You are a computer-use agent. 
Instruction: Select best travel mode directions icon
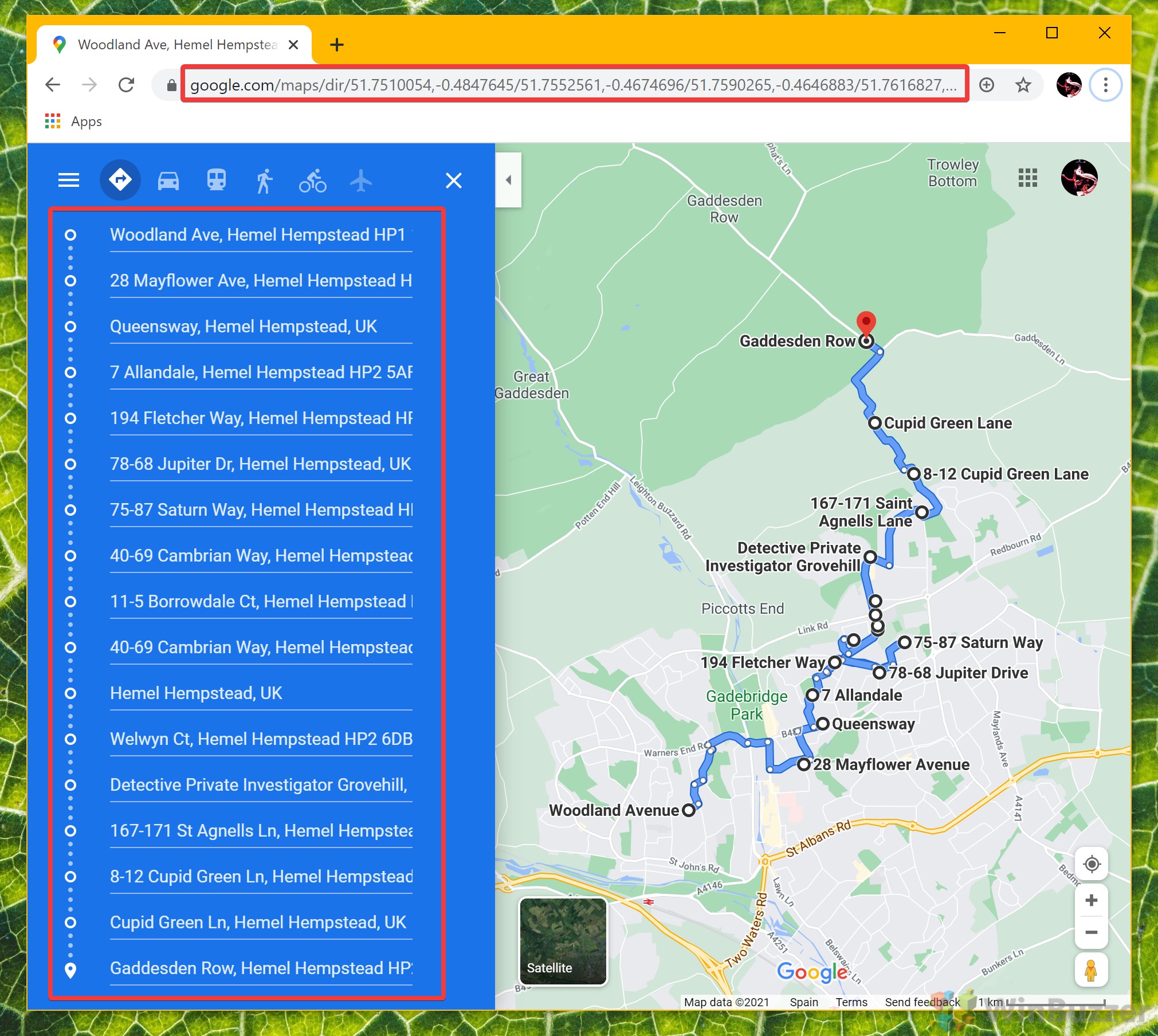pyautogui.click(x=120, y=180)
